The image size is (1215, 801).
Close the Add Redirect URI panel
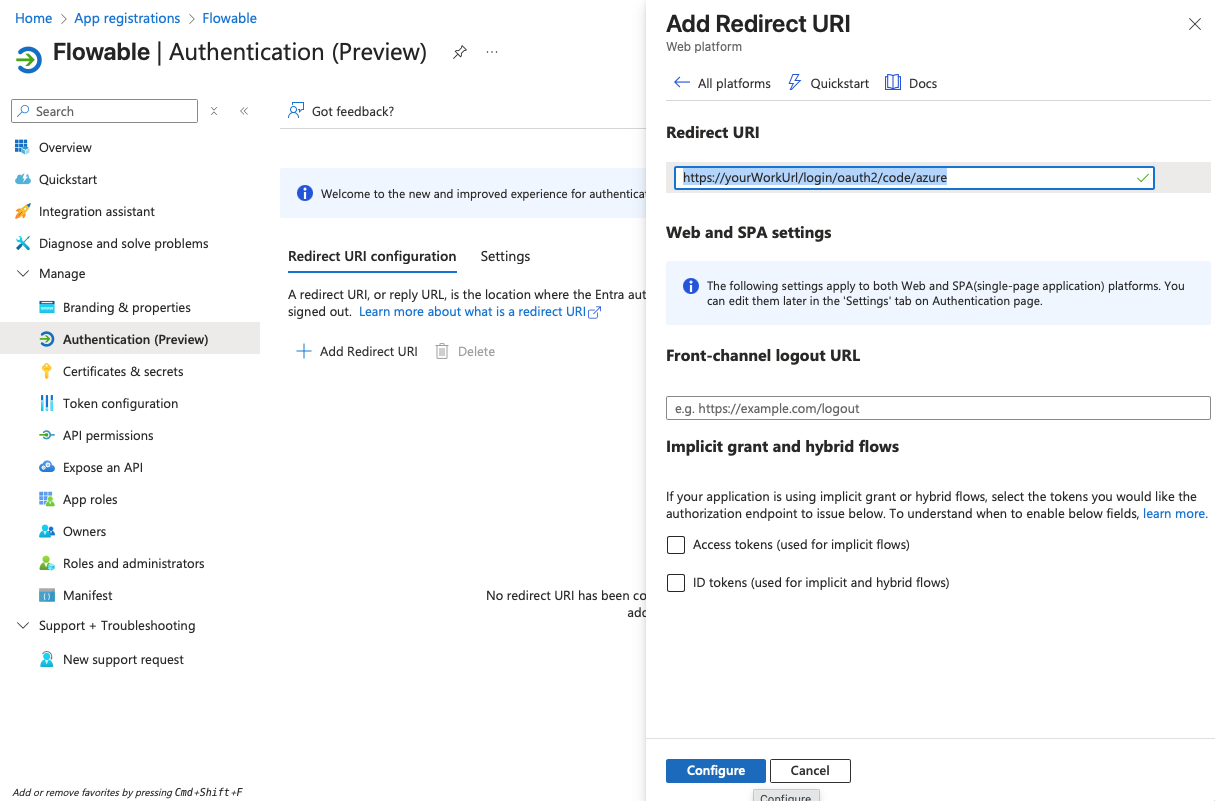point(1194,24)
